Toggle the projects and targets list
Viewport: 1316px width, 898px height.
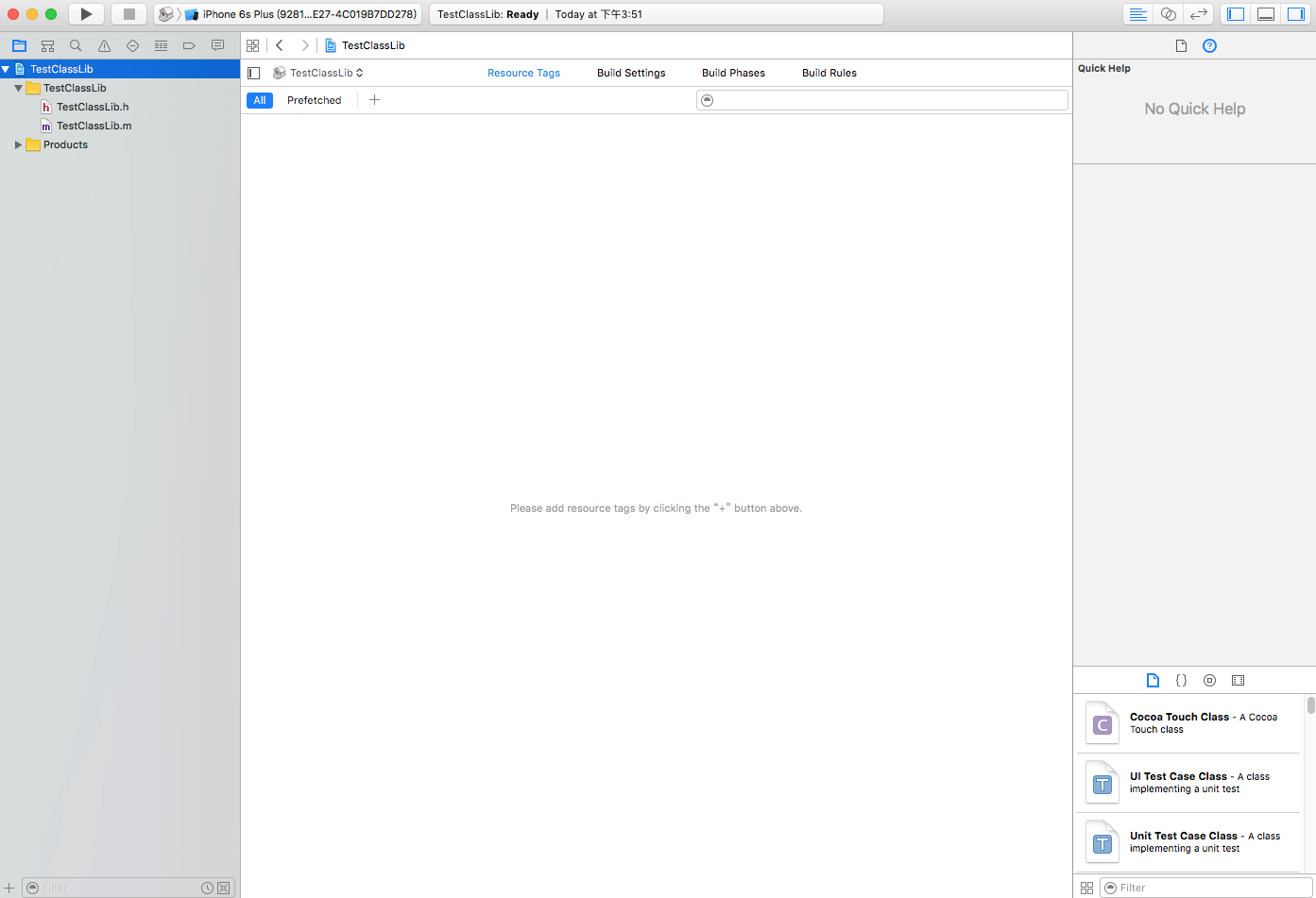[x=253, y=73]
